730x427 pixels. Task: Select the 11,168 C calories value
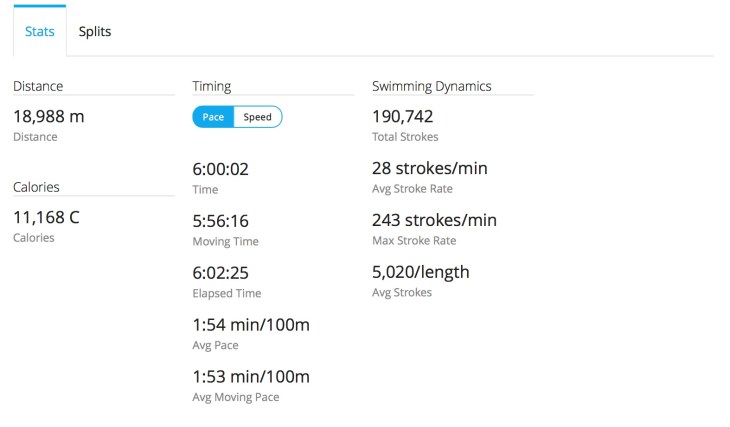coord(46,217)
